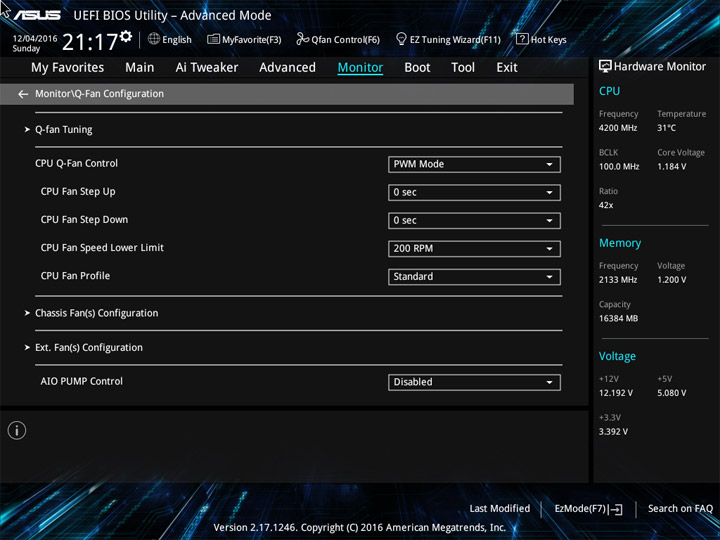Open the CPU Fan Step Up dropdown

click(x=474, y=192)
